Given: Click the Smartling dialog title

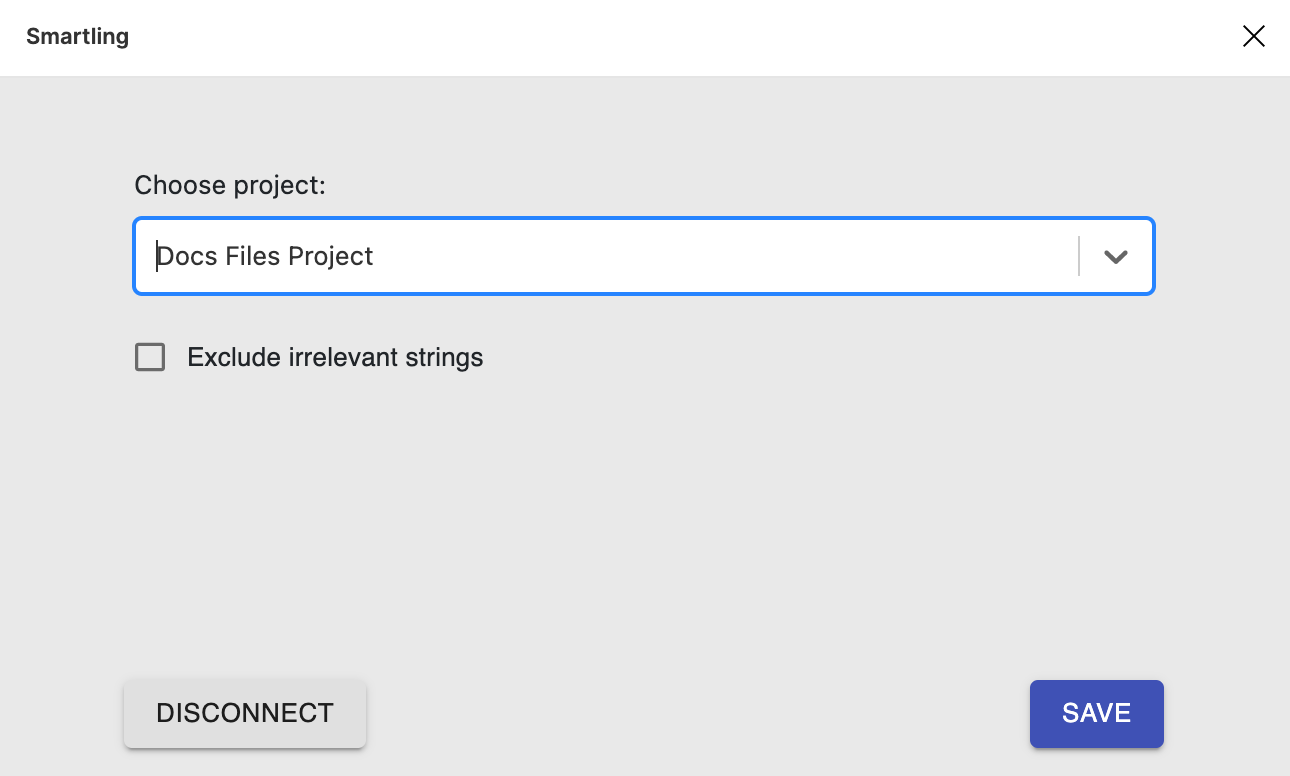Looking at the screenshot, I should [x=77, y=36].
